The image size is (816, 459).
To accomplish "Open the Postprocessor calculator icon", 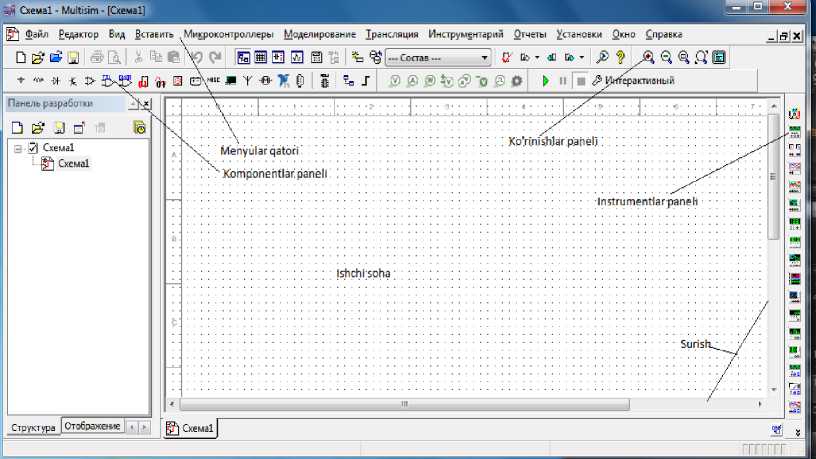I will [316, 57].
